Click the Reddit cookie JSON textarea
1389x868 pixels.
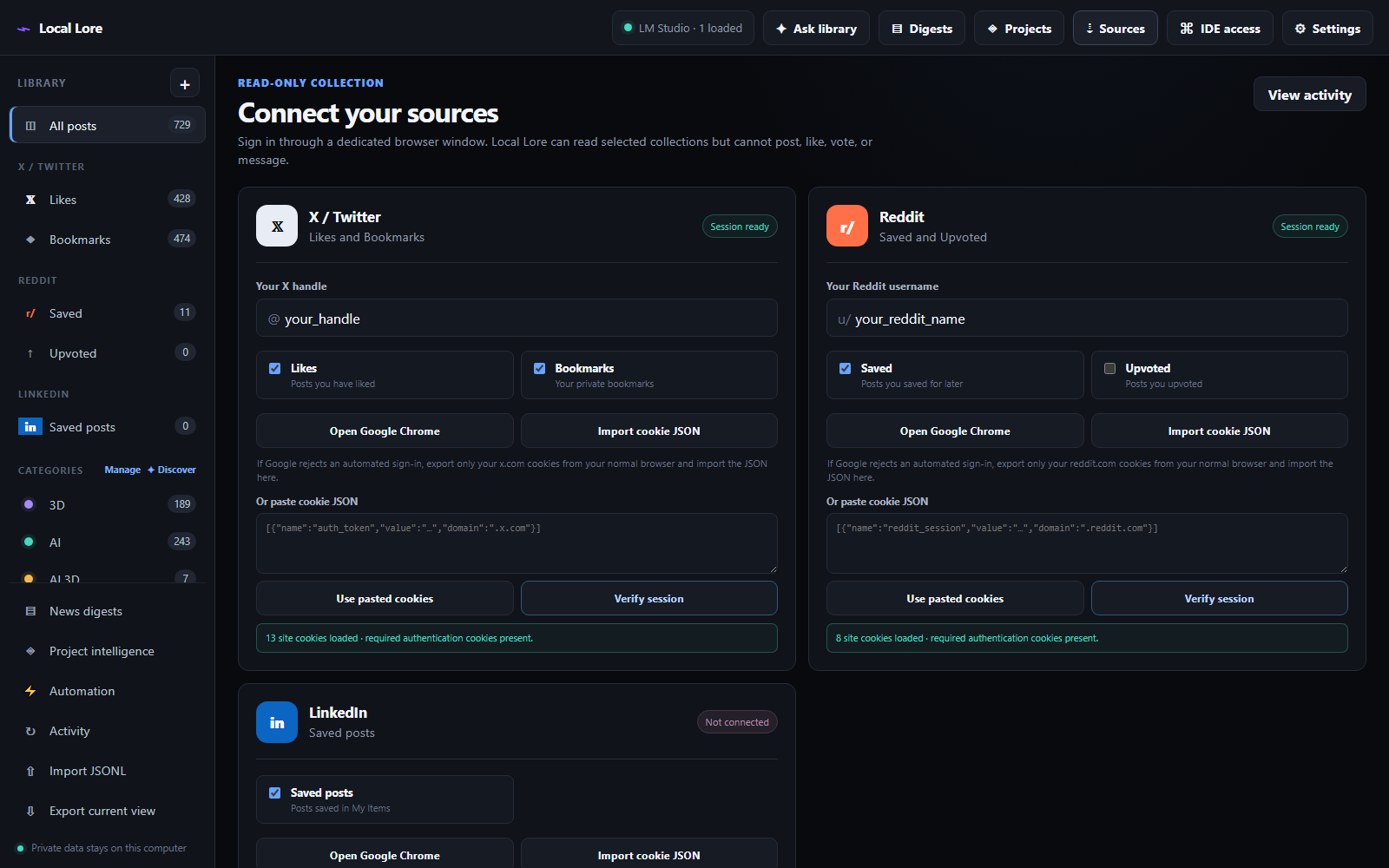[1087, 543]
